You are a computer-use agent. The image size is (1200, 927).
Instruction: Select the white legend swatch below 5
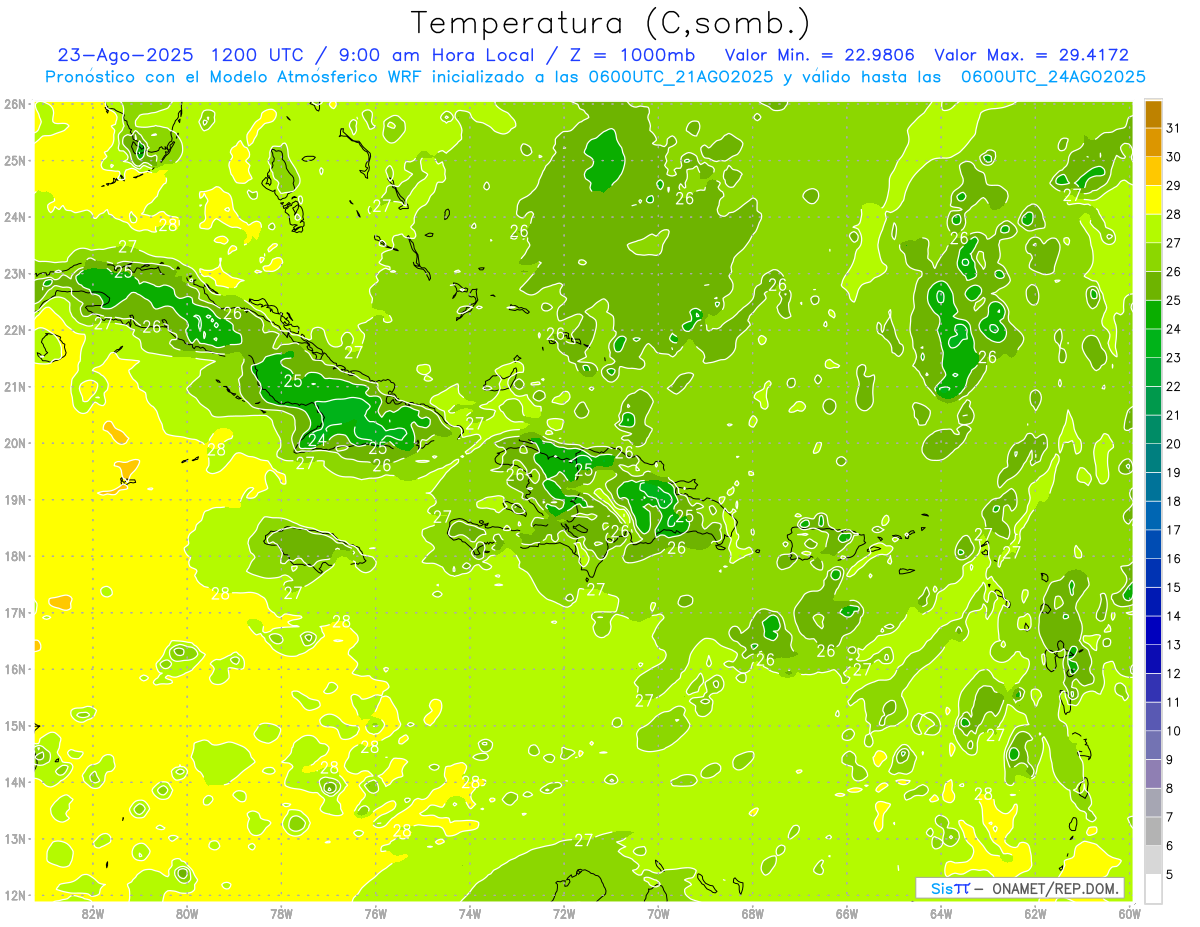click(x=1153, y=888)
